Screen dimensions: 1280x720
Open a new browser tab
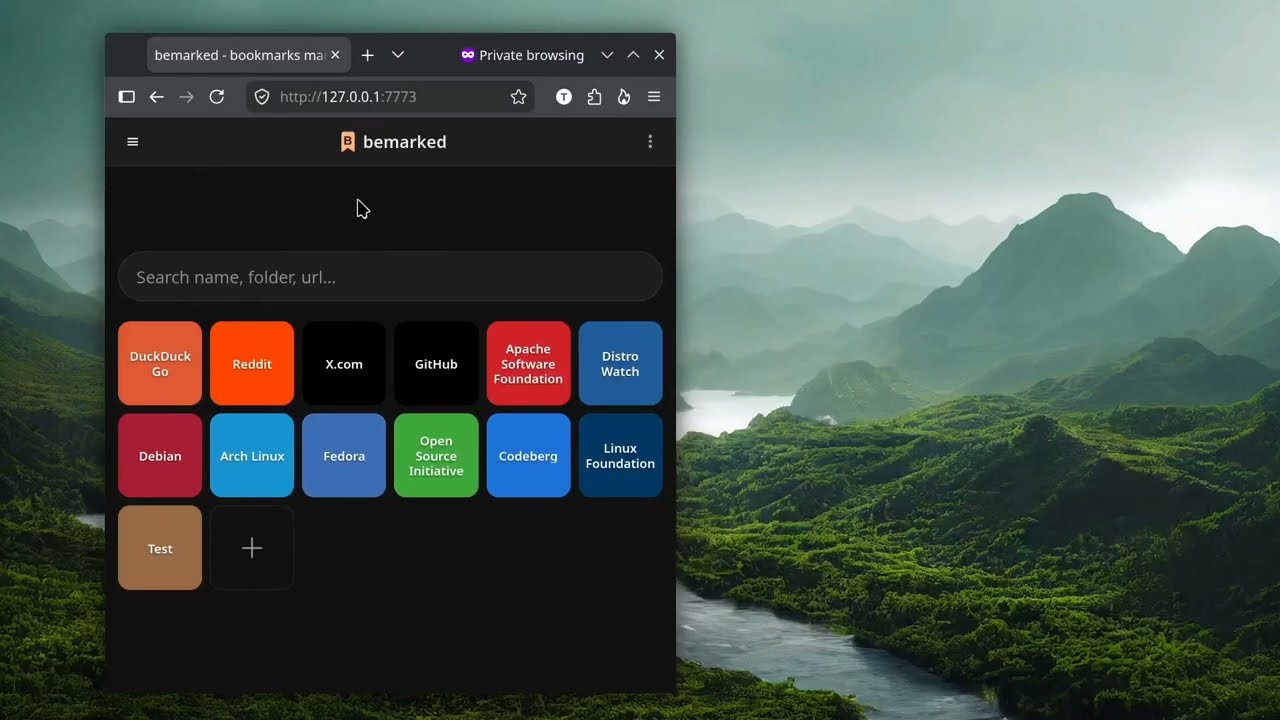coord(367,55)
